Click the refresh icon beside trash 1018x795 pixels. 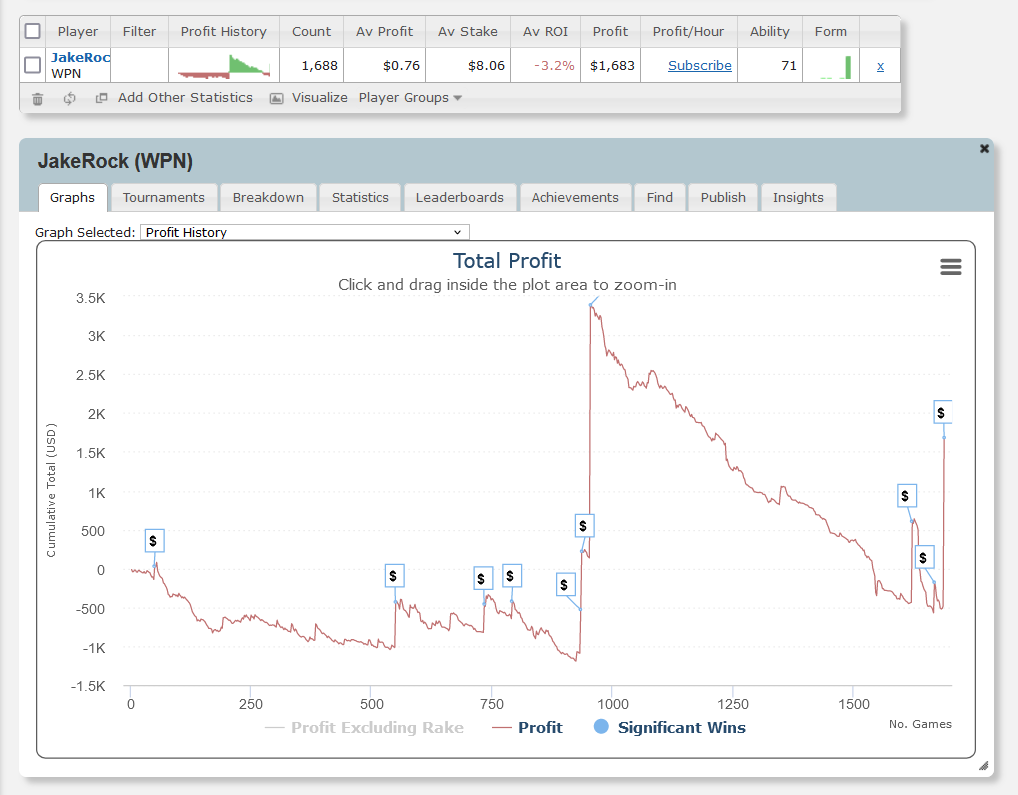point(69,98)
